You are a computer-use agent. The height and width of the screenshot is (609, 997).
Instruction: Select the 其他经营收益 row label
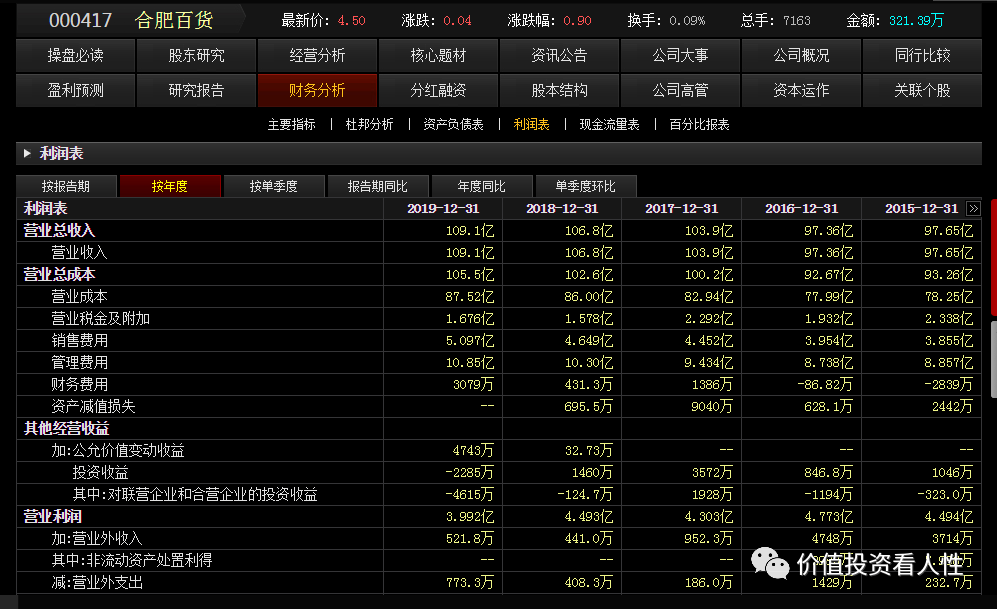coord(66,428)
